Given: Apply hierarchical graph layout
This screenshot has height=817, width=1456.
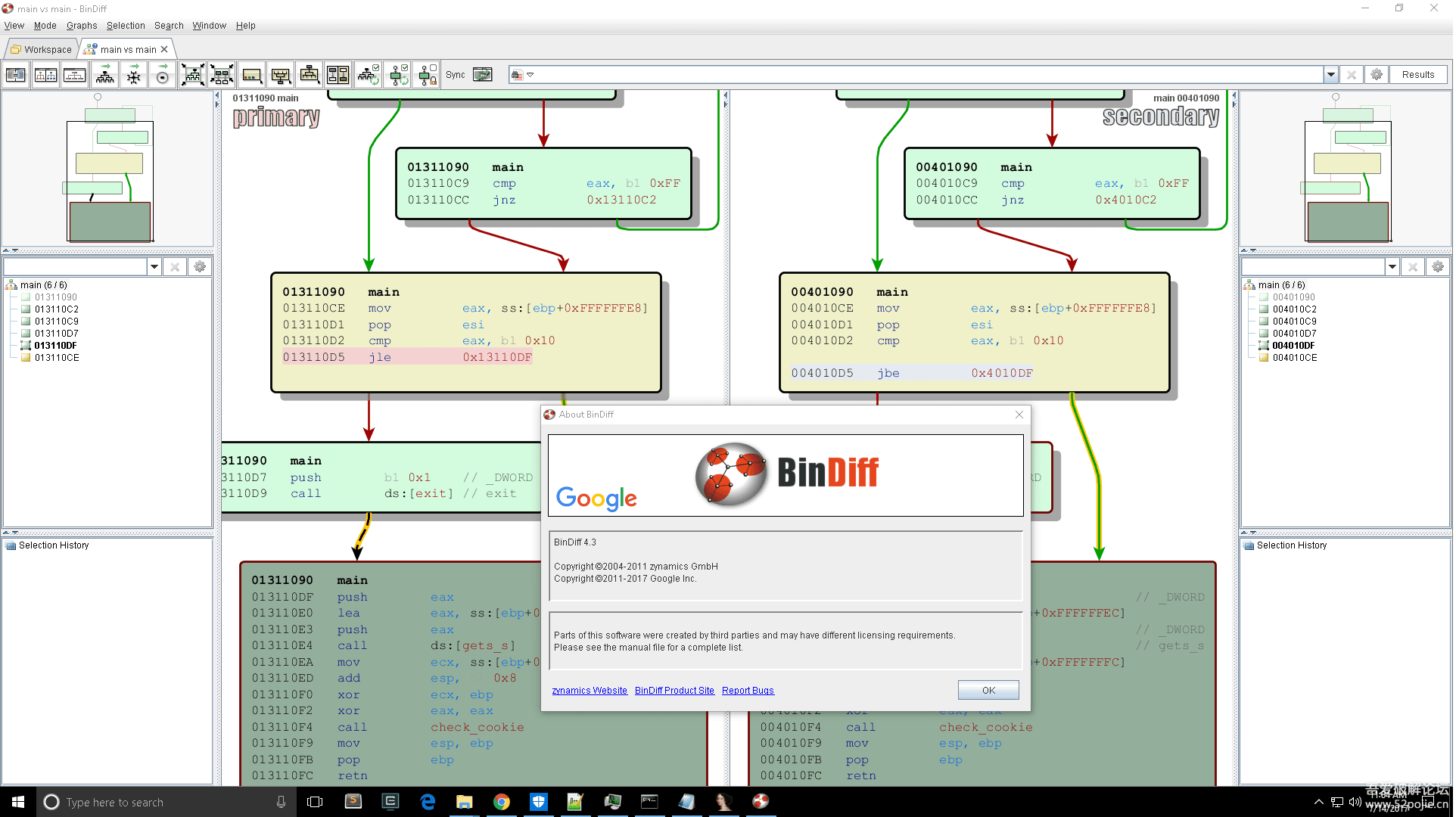Looking at the screenshot, I should [x=105, y=75].
